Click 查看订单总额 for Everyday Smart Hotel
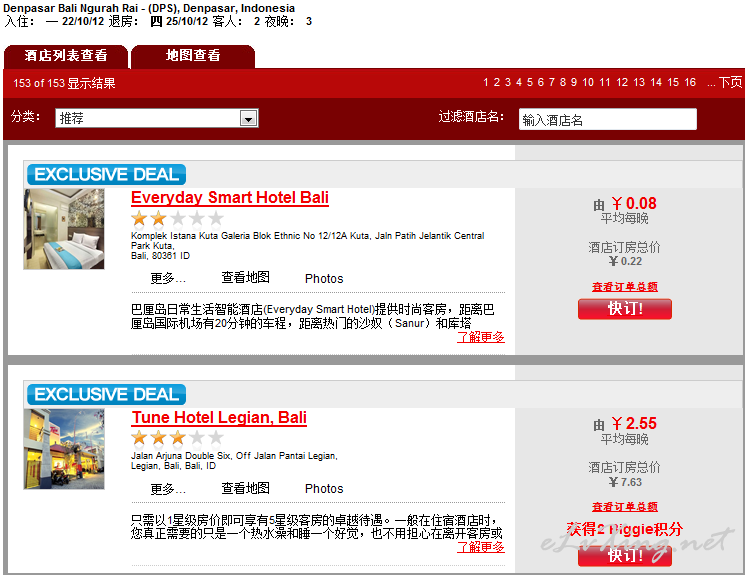Screen dimensions: 745x575 625,287
